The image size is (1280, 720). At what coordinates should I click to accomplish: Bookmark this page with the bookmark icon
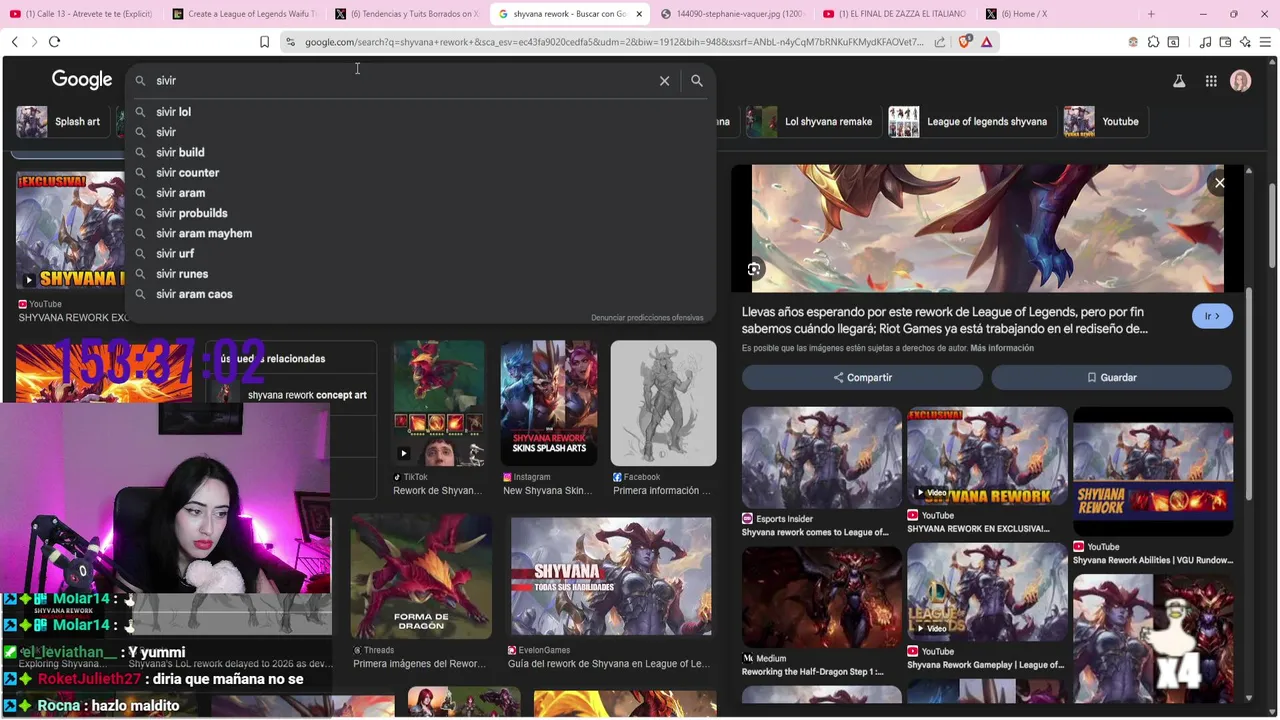pyautogui.click(x=264, y=42)
